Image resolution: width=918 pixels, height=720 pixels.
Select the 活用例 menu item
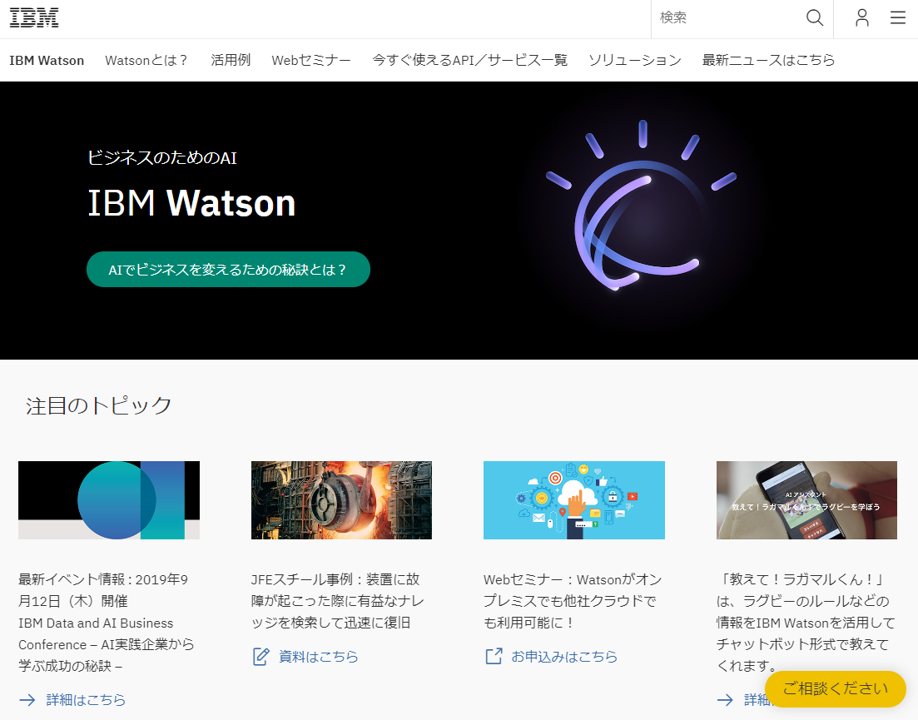tap(231, 60)
